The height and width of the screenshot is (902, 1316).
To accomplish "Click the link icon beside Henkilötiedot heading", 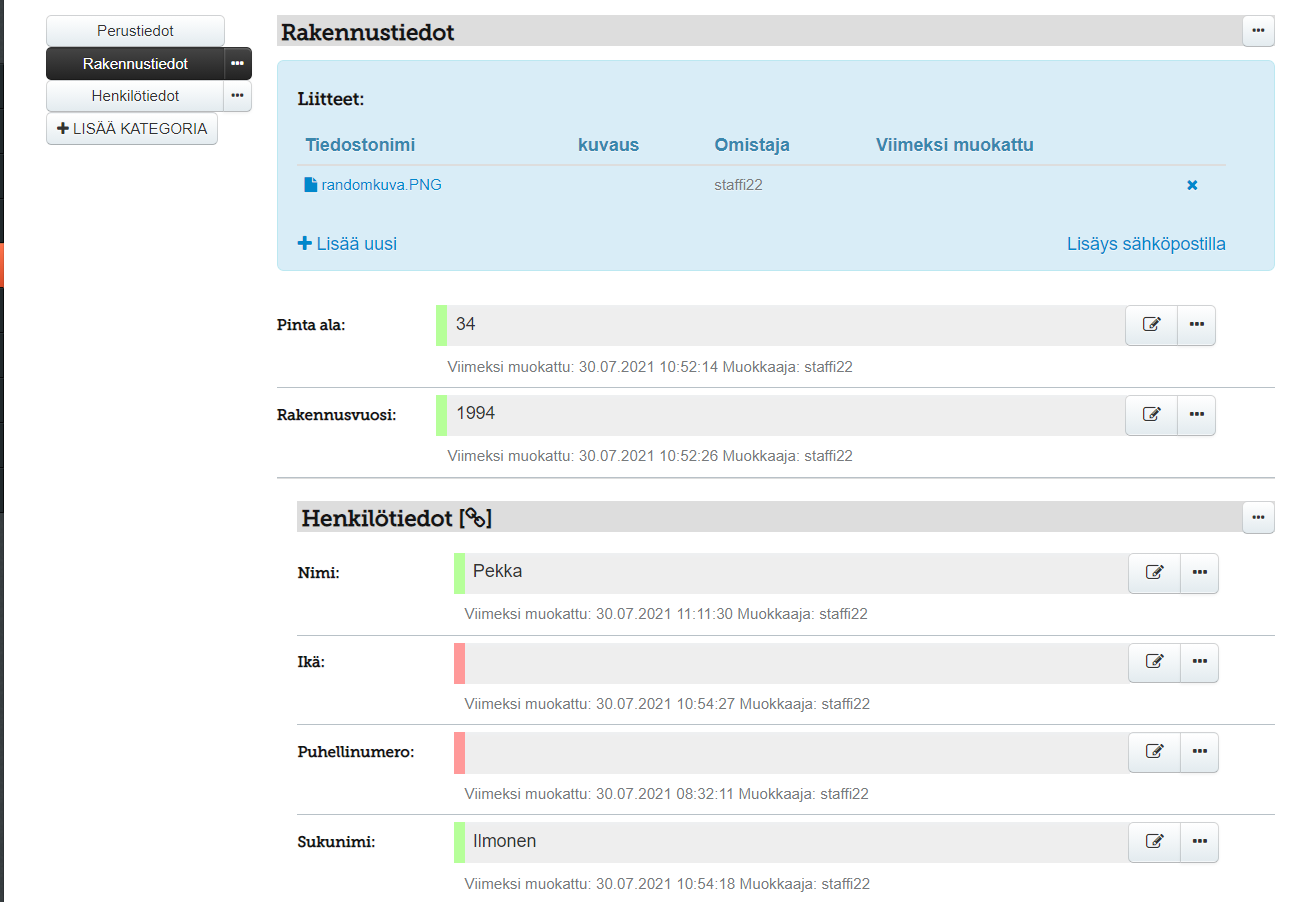I will click(475, 518).
